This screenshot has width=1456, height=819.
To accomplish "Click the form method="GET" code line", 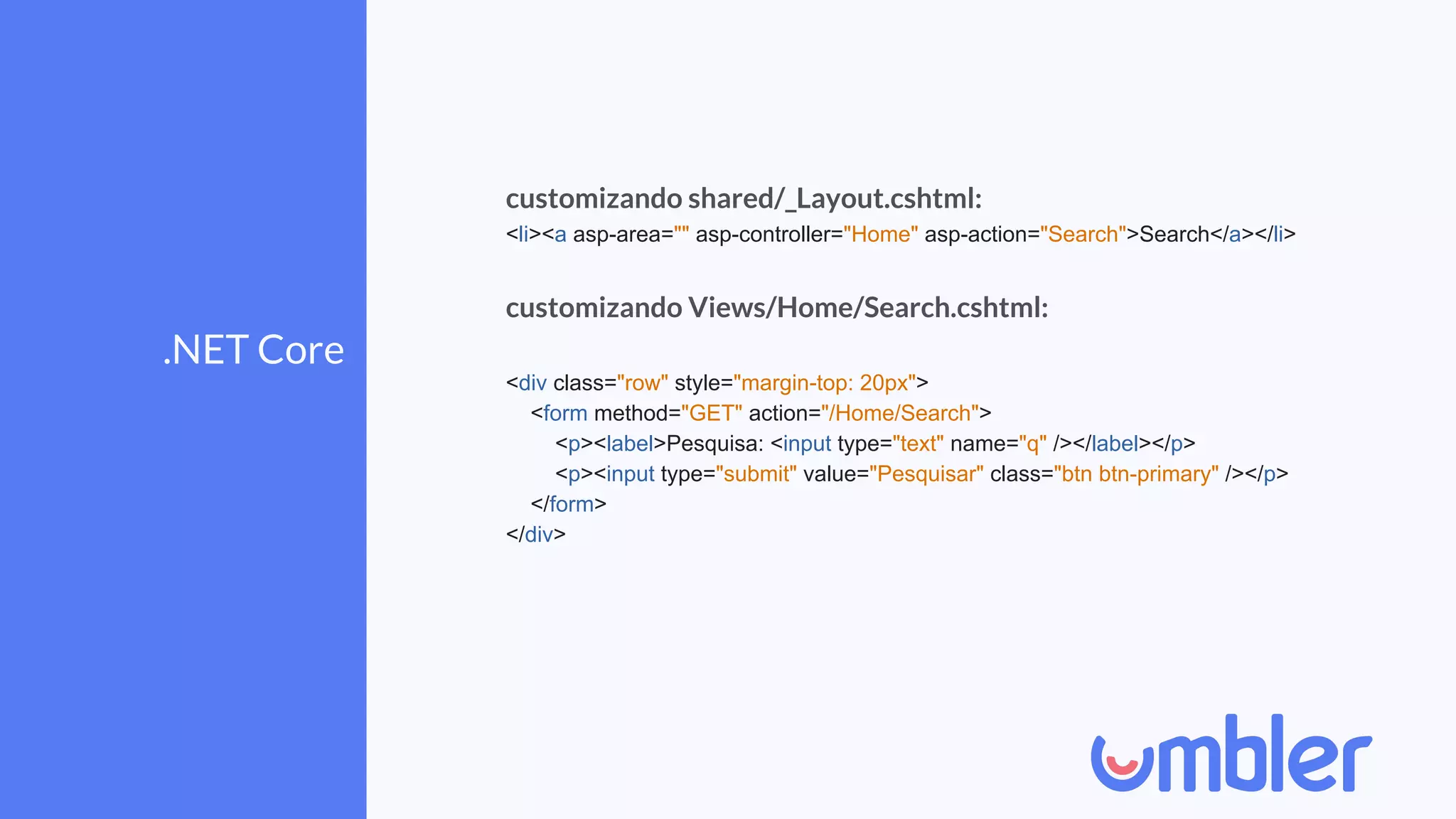I will (x=761, y=413).
